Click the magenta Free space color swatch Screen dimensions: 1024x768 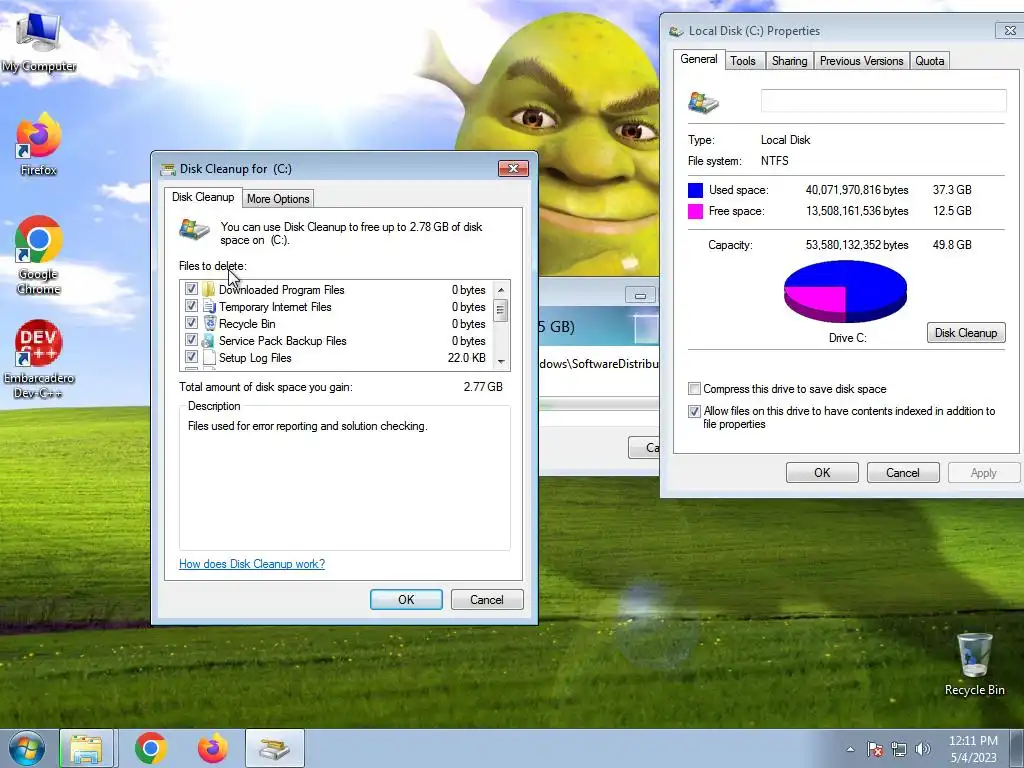[696, 211]
